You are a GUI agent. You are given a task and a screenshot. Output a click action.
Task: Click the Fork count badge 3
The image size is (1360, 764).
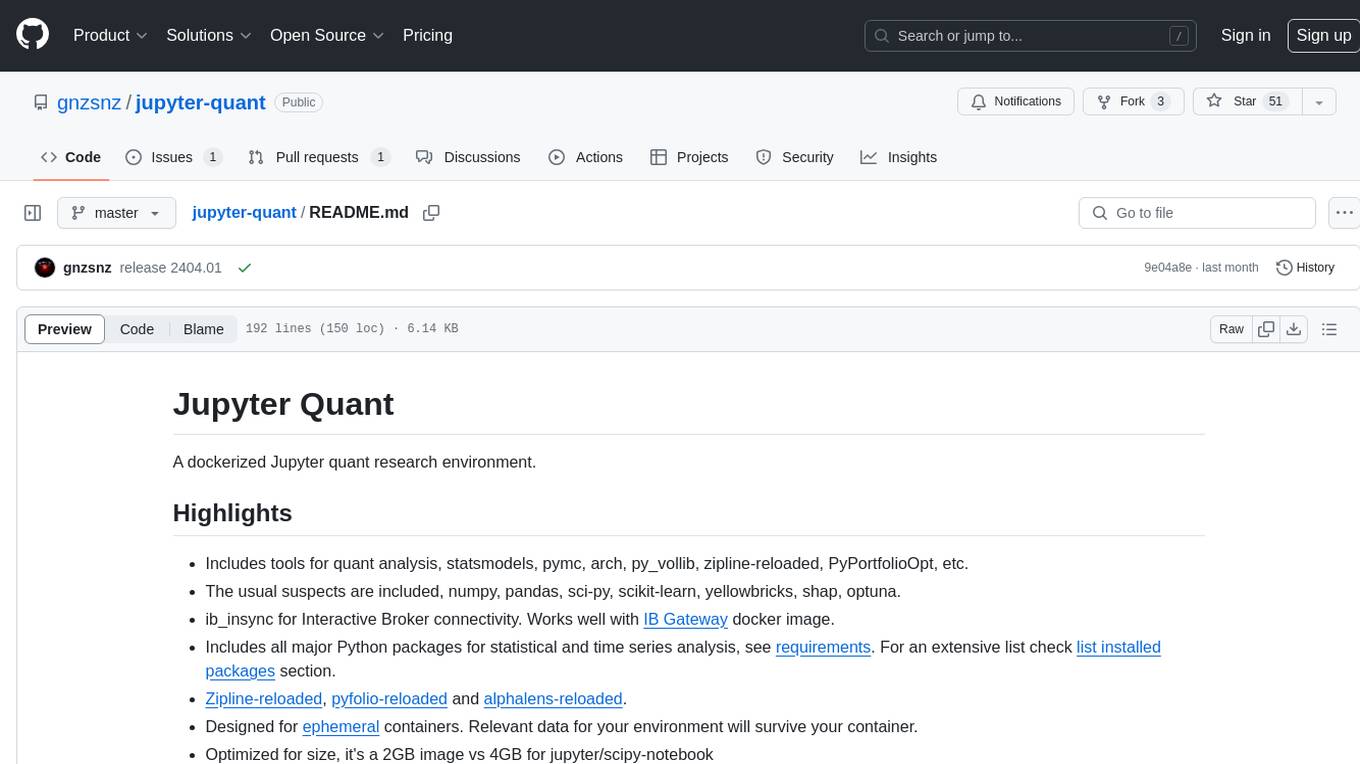coord(1160,102)
